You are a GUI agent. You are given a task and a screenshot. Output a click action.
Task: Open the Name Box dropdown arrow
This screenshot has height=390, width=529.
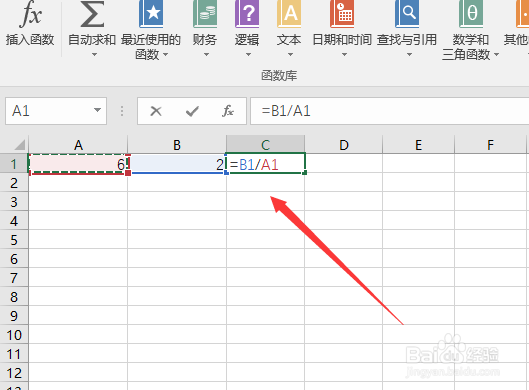pos(98,110)
